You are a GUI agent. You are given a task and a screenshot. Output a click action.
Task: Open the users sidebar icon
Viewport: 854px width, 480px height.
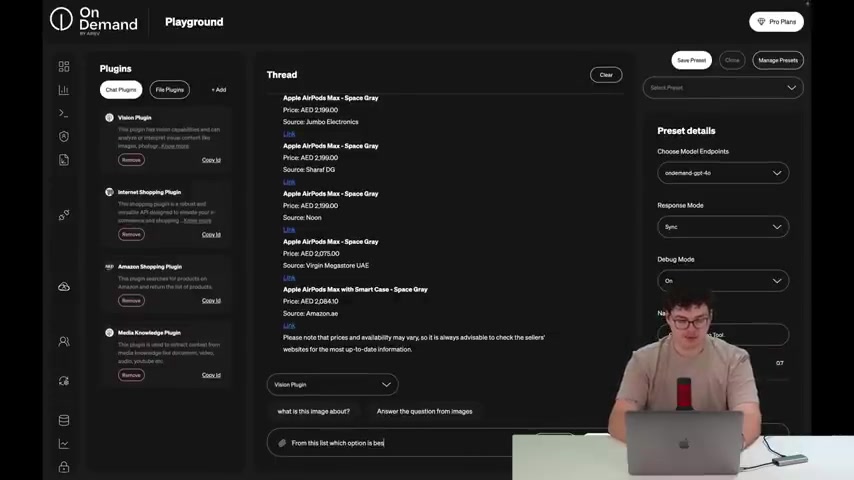tap(64, 342)
